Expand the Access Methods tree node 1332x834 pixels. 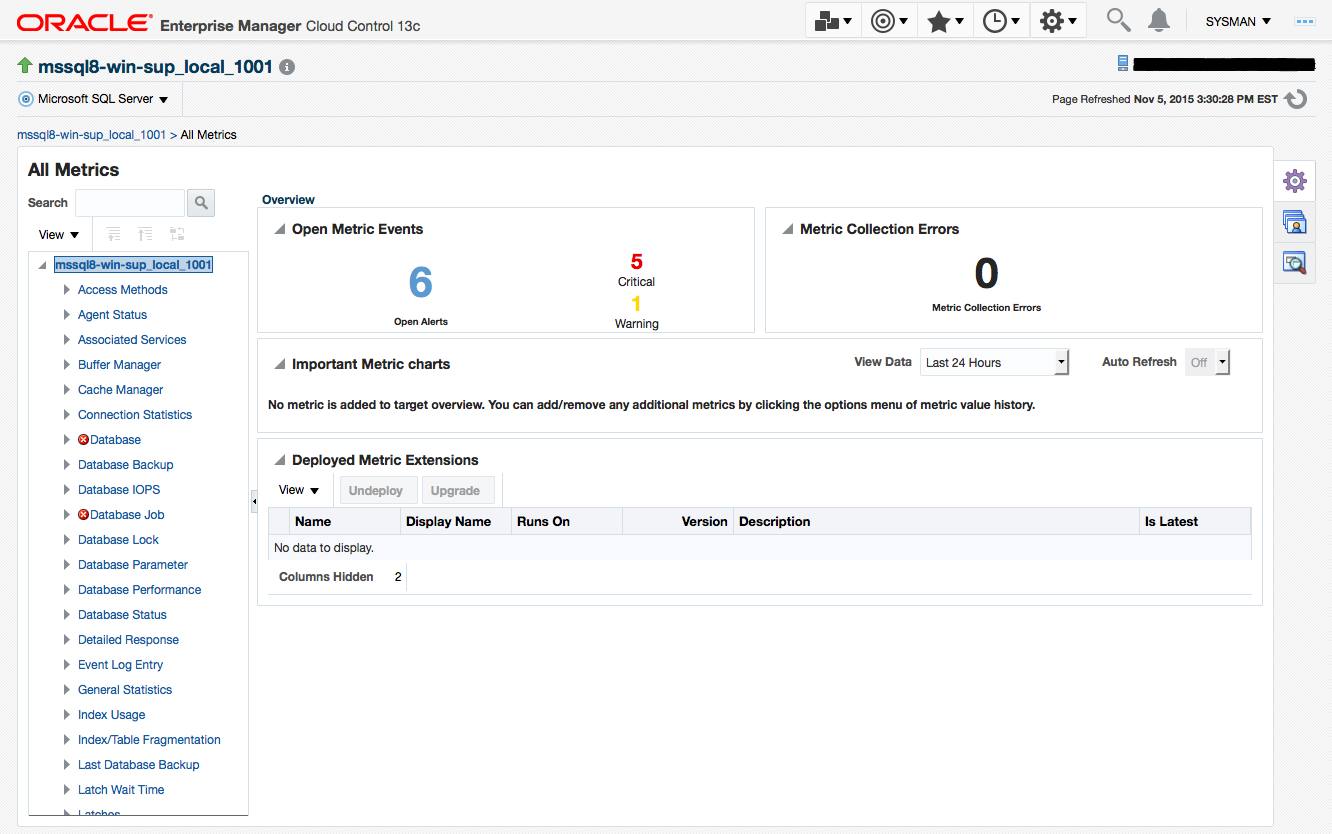(x=67, y=290)
